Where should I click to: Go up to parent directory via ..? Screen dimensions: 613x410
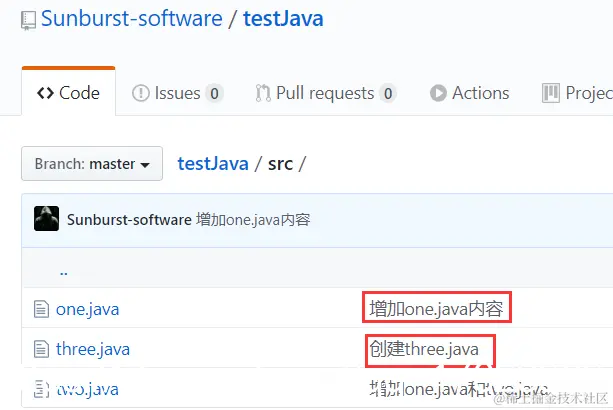64,272
